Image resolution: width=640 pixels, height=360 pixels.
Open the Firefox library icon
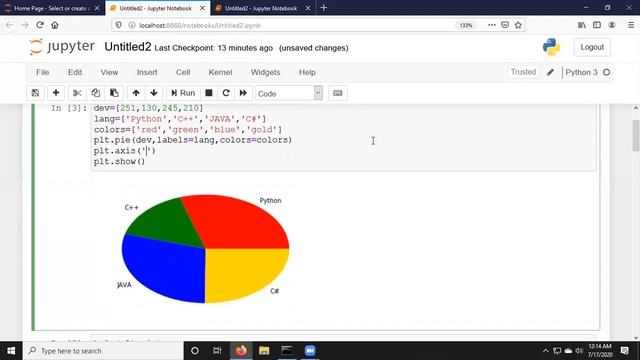coord(582,25)
